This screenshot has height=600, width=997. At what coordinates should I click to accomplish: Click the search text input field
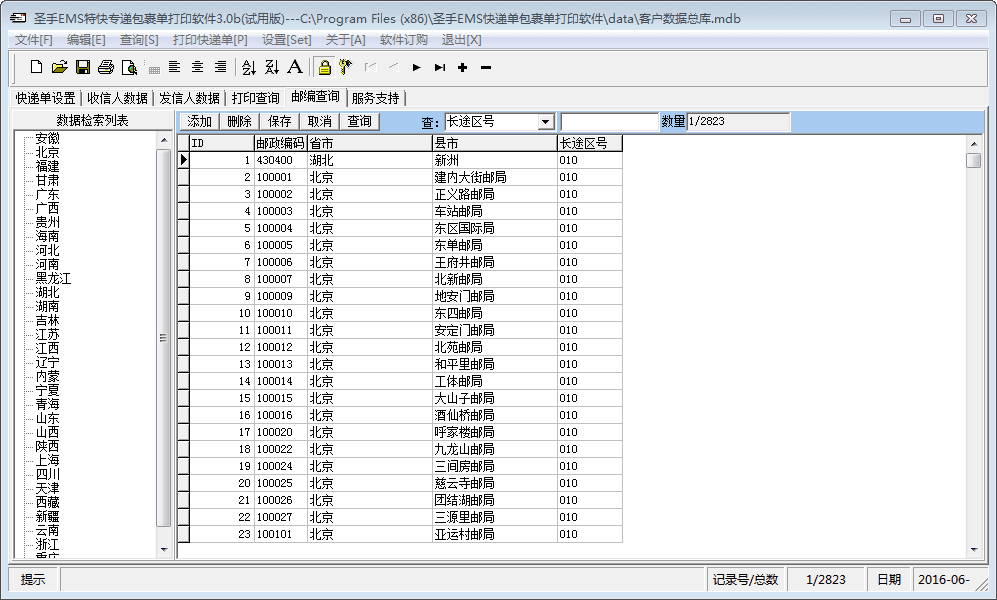[609, 121]
